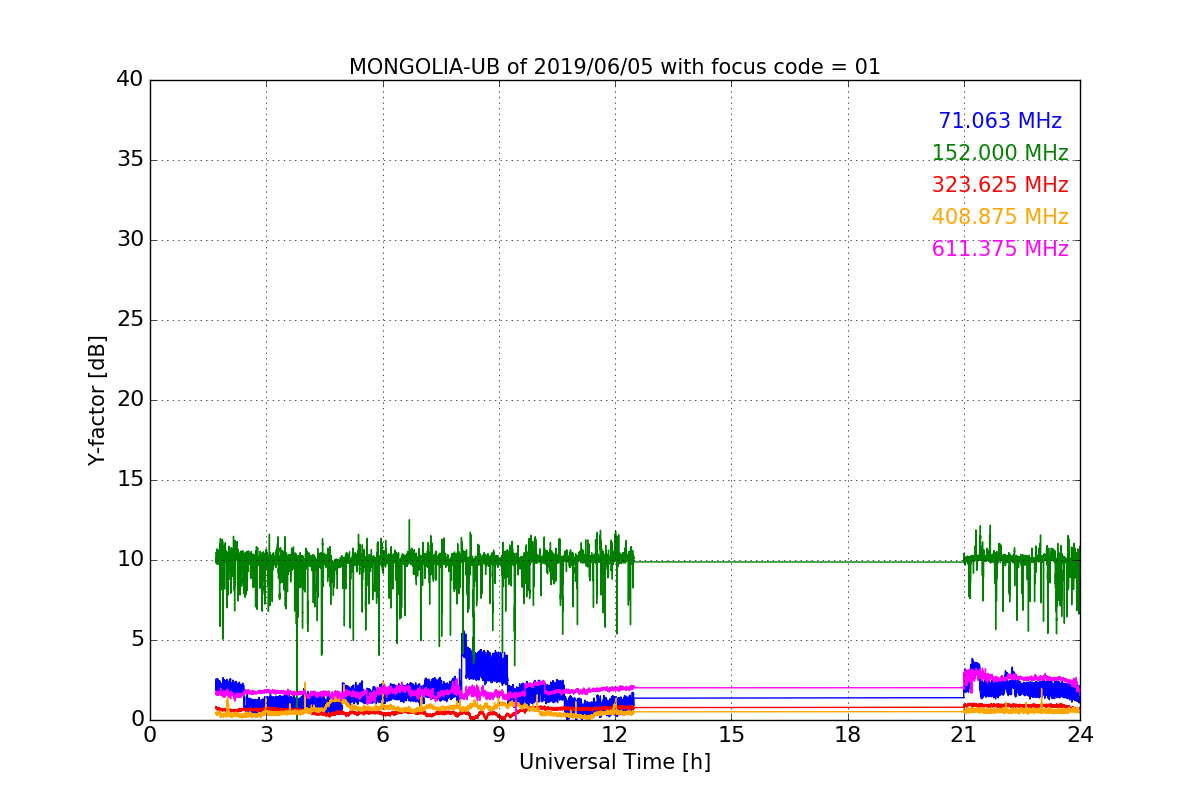Select the 323.625 MHz legend label

pos(1000,185)
